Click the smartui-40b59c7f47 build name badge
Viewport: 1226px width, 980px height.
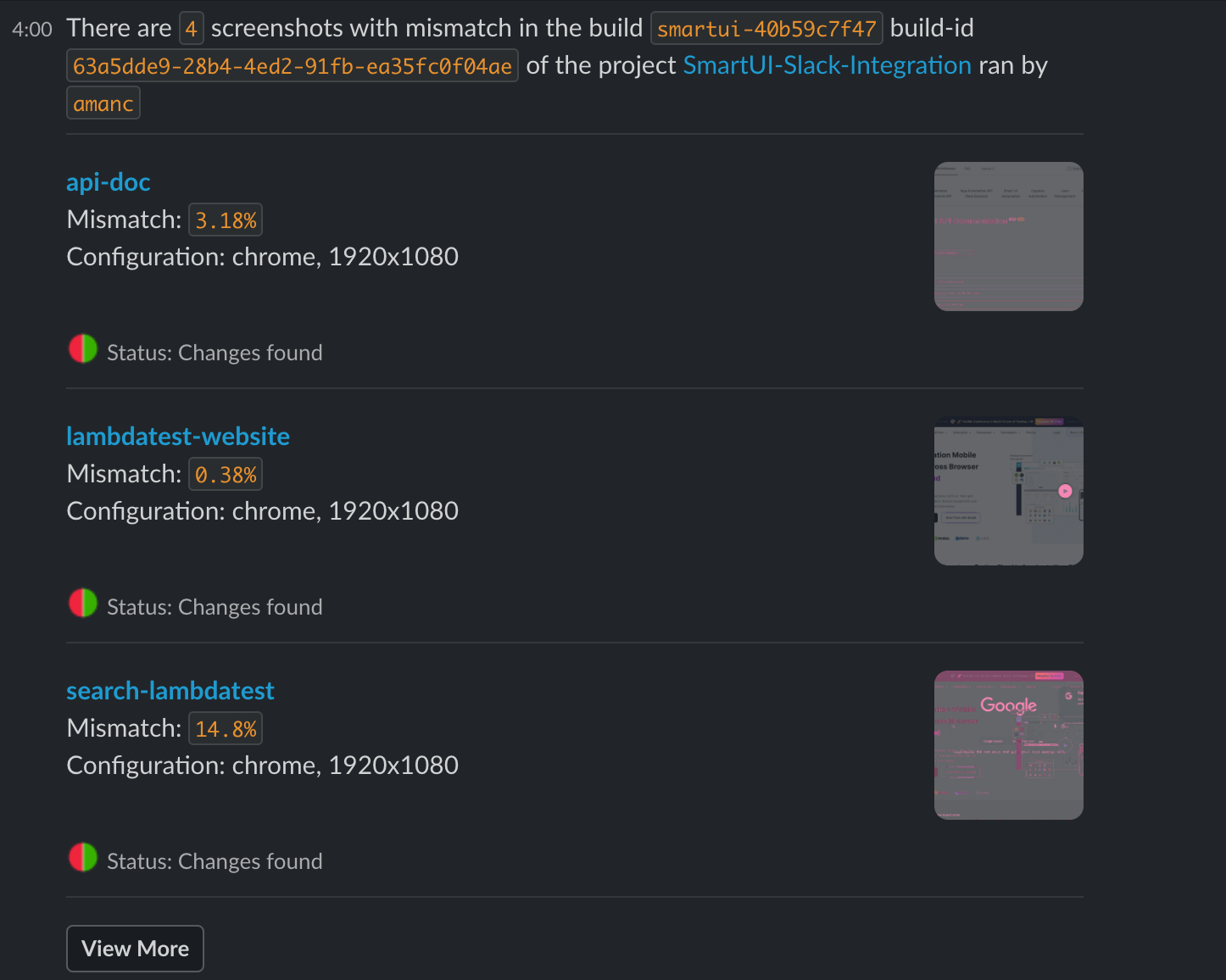click(x=766, y=28)
